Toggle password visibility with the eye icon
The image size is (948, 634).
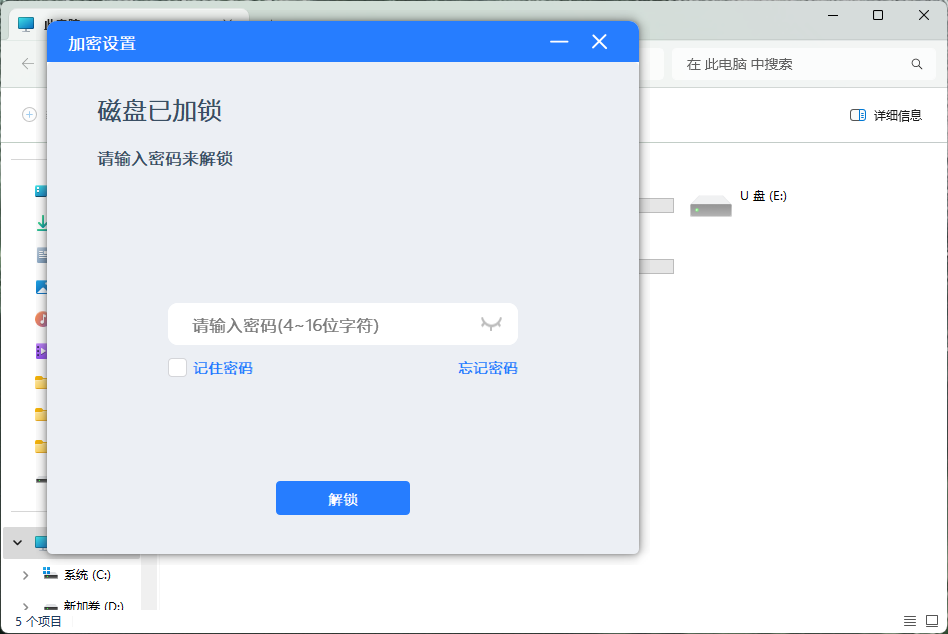click(x=490, y=323)
